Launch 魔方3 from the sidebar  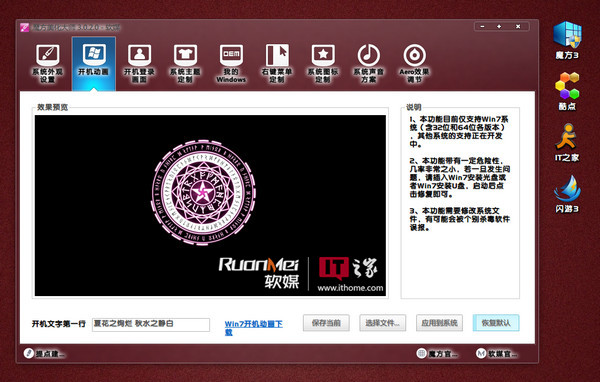pos(567,40)
